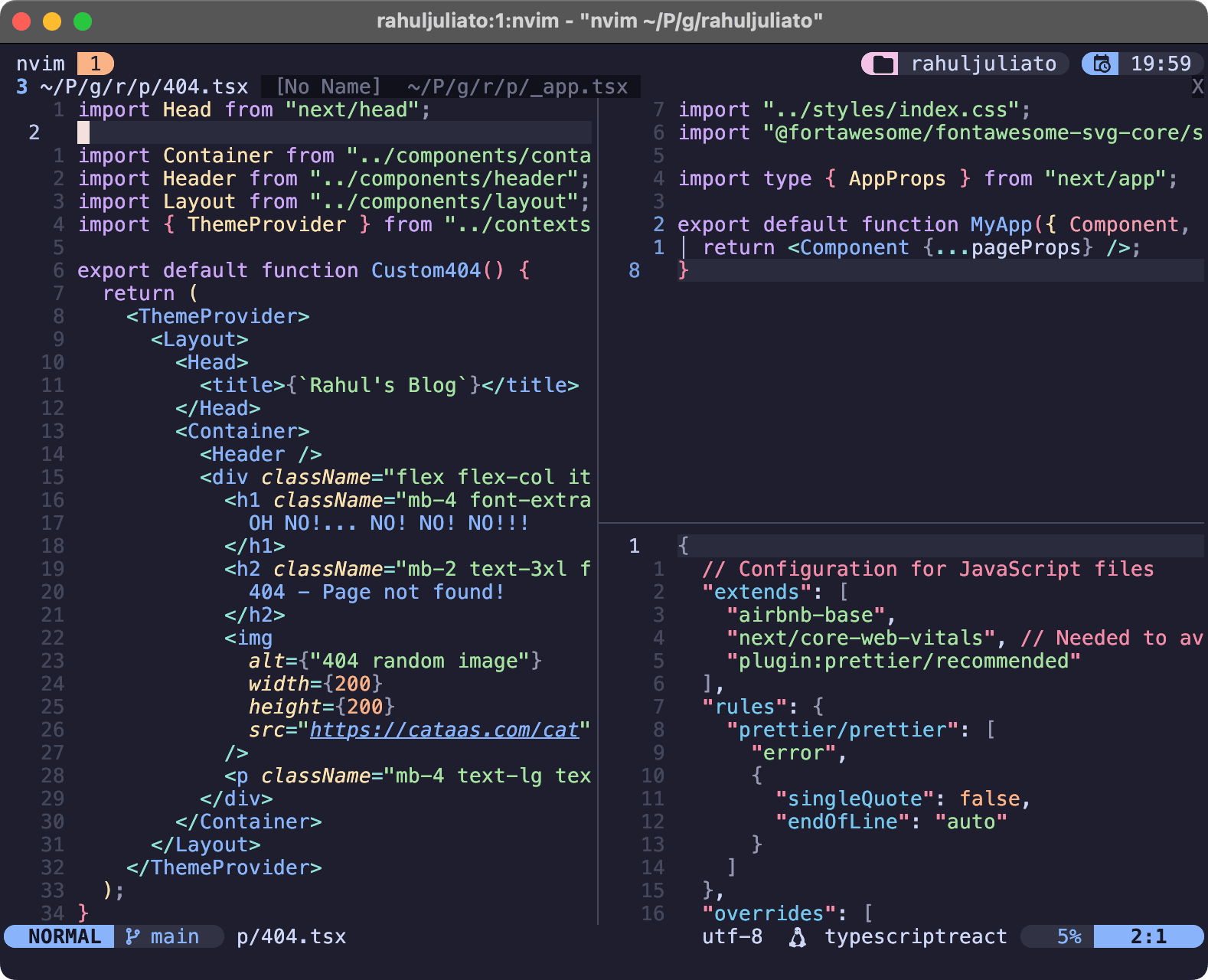
Task: Click the 2:1 cursor position indicator
Action: coord(1149,936)
